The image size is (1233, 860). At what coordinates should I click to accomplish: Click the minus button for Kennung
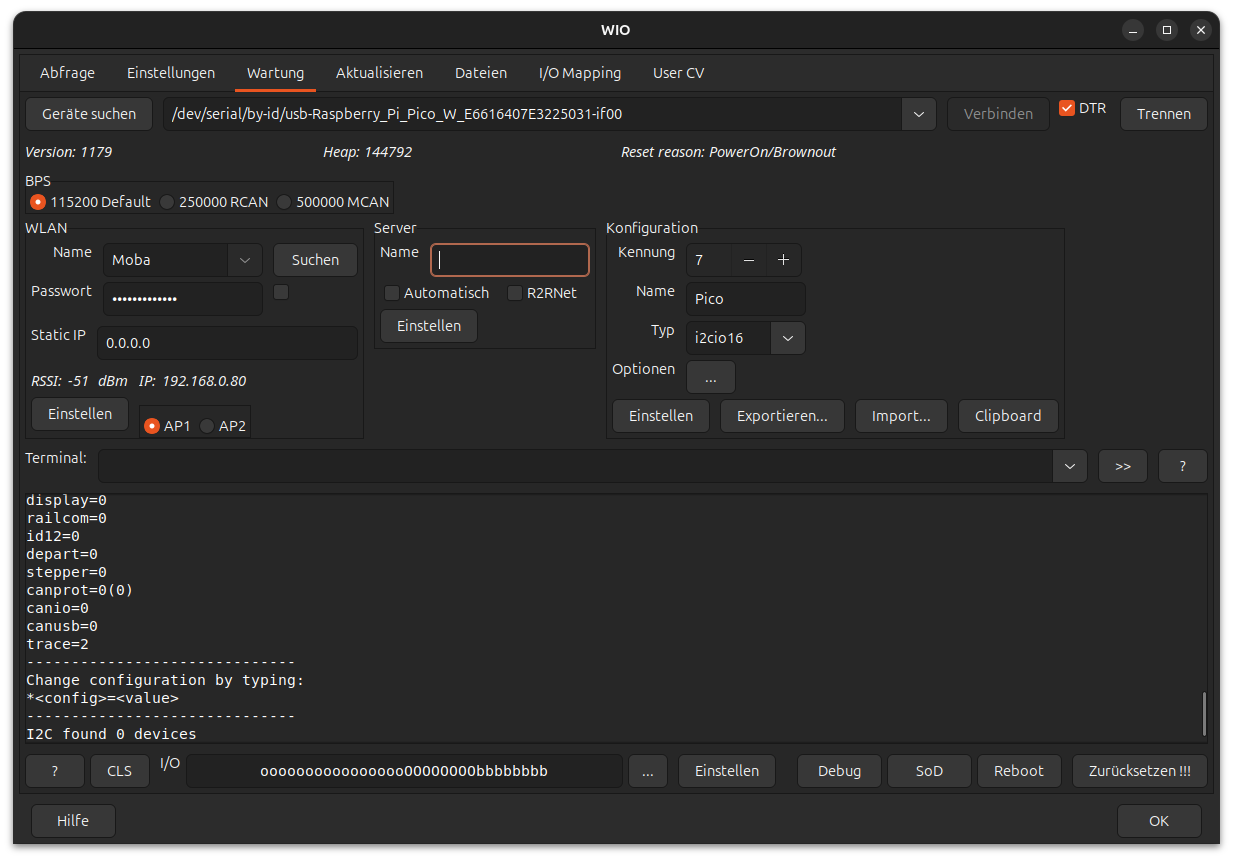pyautogui.click(x=748, y=260)
